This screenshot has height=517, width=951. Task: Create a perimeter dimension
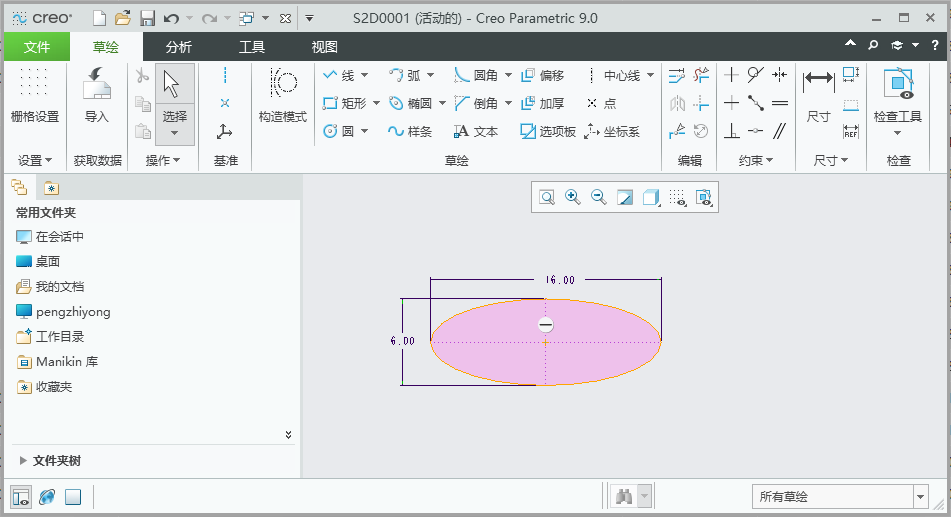(851, 75)
